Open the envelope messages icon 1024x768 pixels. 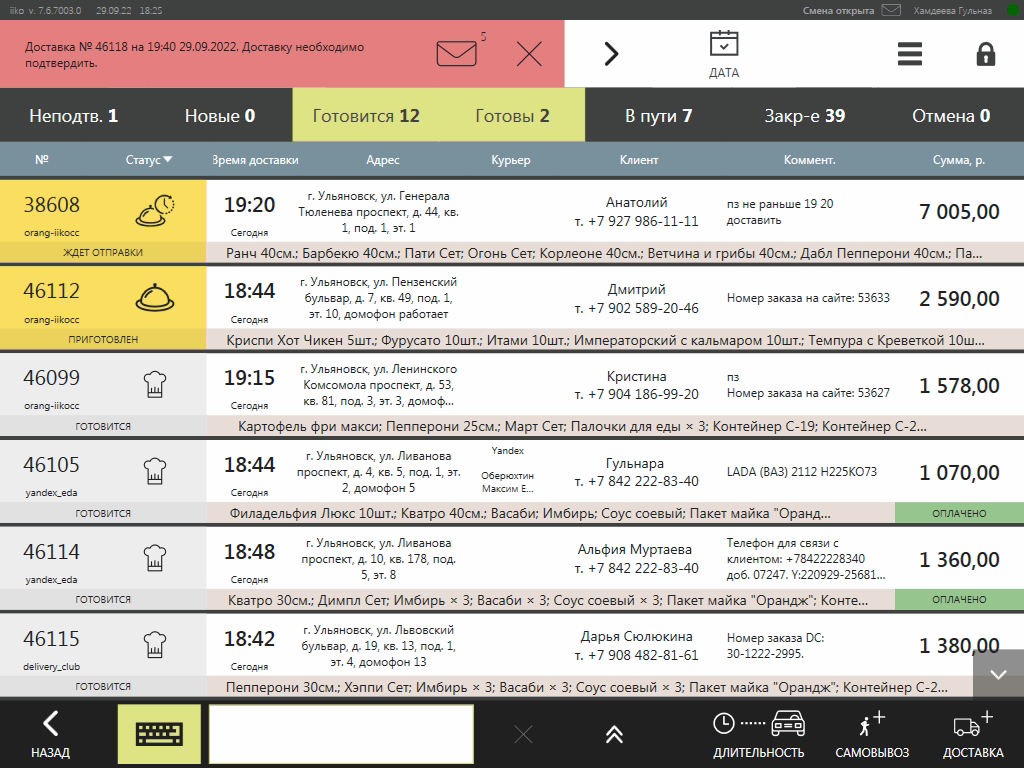point(457,53)
